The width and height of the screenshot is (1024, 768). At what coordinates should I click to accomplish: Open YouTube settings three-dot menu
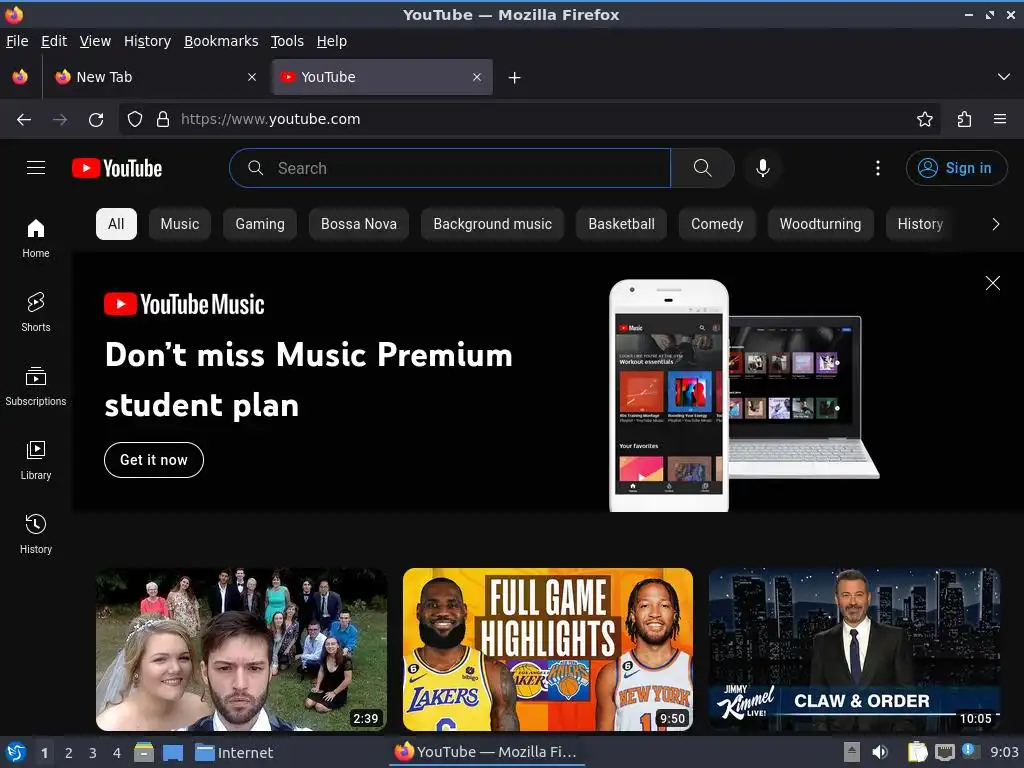coord(877,168)
